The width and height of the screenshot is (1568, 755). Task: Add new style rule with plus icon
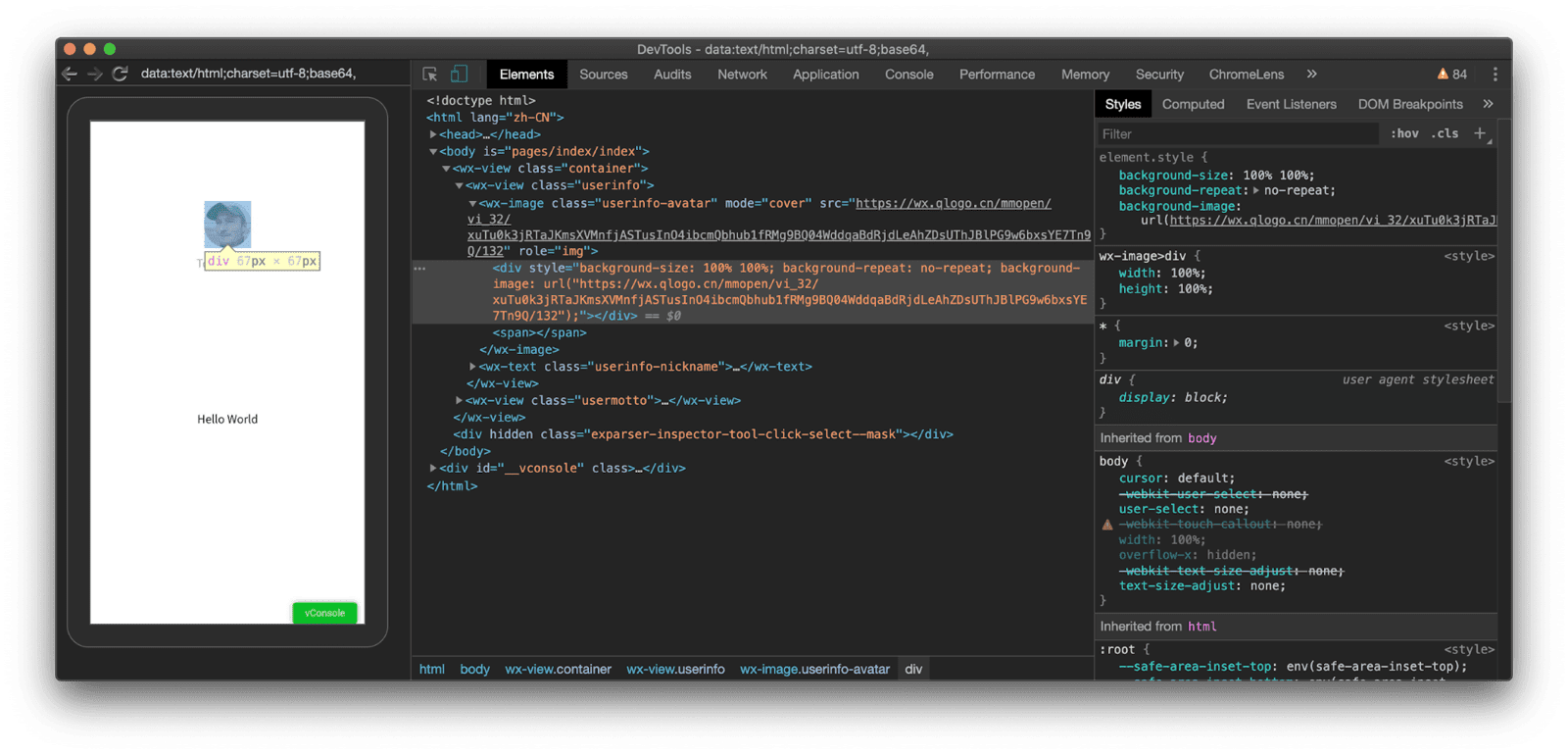pyautogui.click(x=1480, y=133)
